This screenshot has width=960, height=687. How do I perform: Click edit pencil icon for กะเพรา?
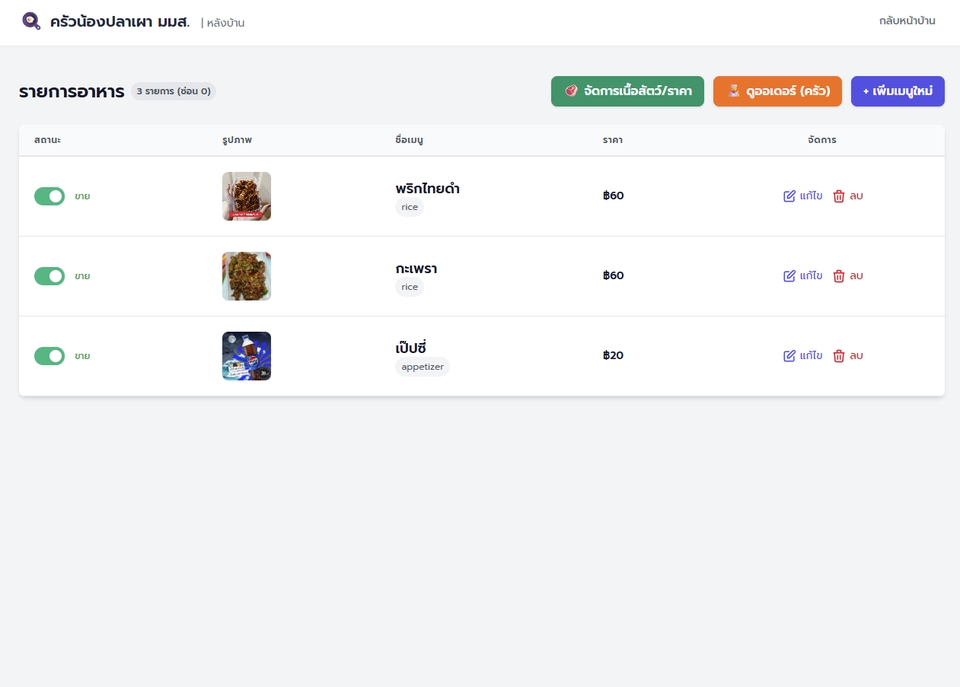pyautogui.click(x=789, y=276)
